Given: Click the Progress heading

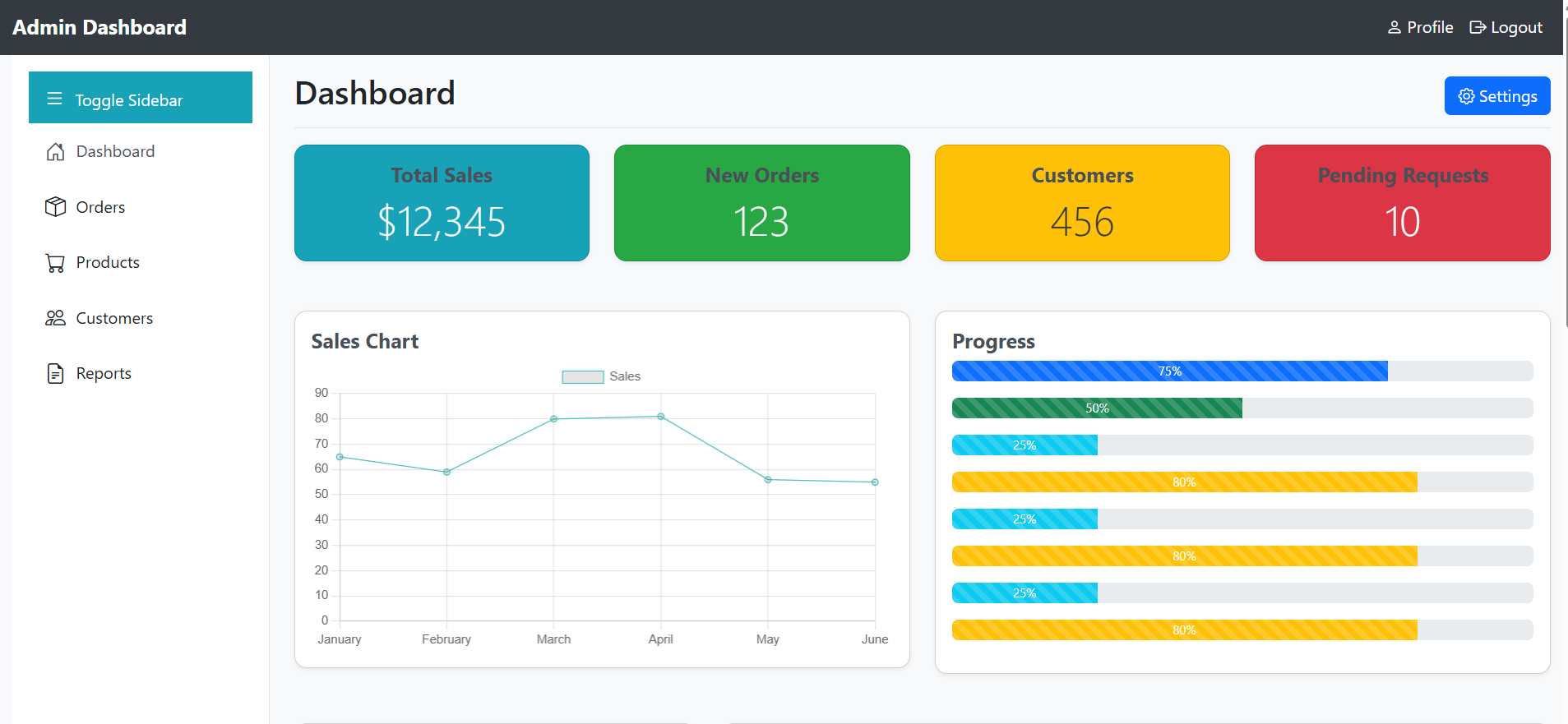Looking at the screenshot, I should click(993, 342).
